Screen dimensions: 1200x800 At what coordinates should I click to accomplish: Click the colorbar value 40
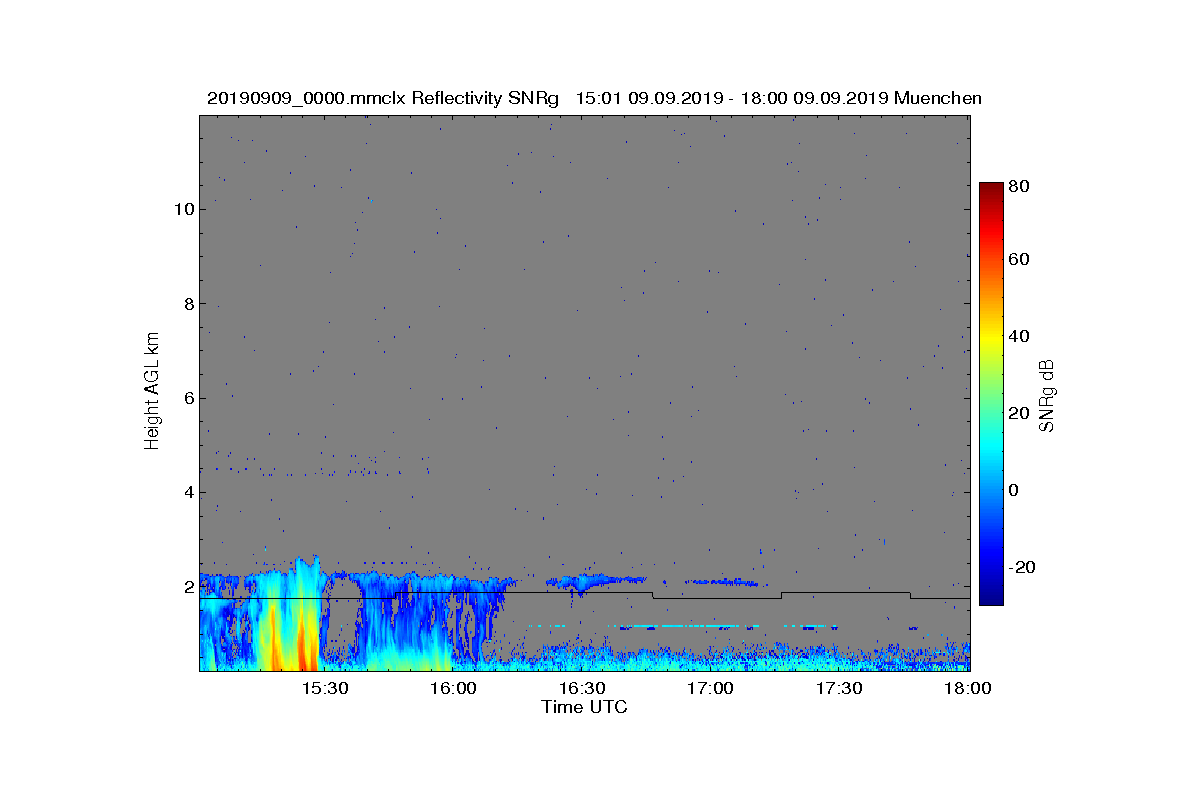pos(1020,336)
